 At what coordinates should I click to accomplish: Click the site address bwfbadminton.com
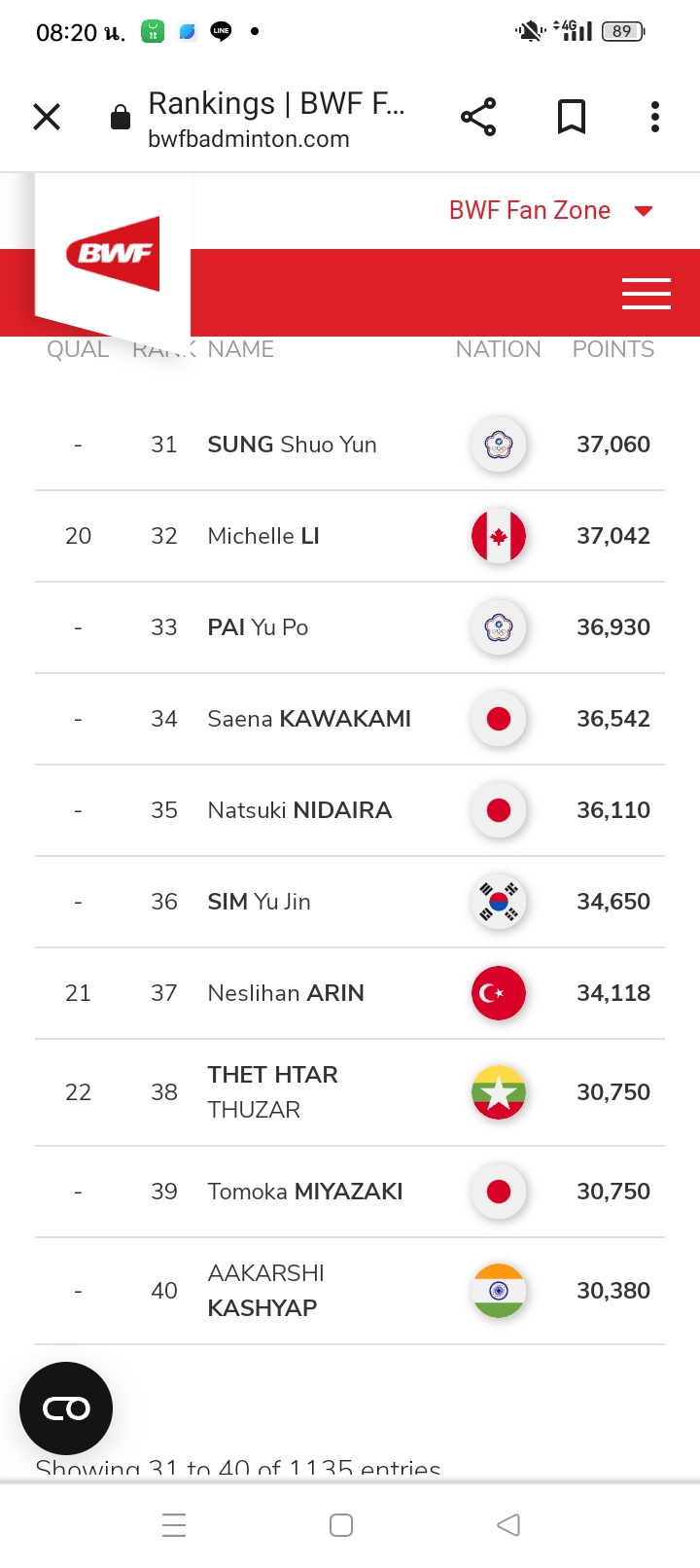tap(249, 139)
